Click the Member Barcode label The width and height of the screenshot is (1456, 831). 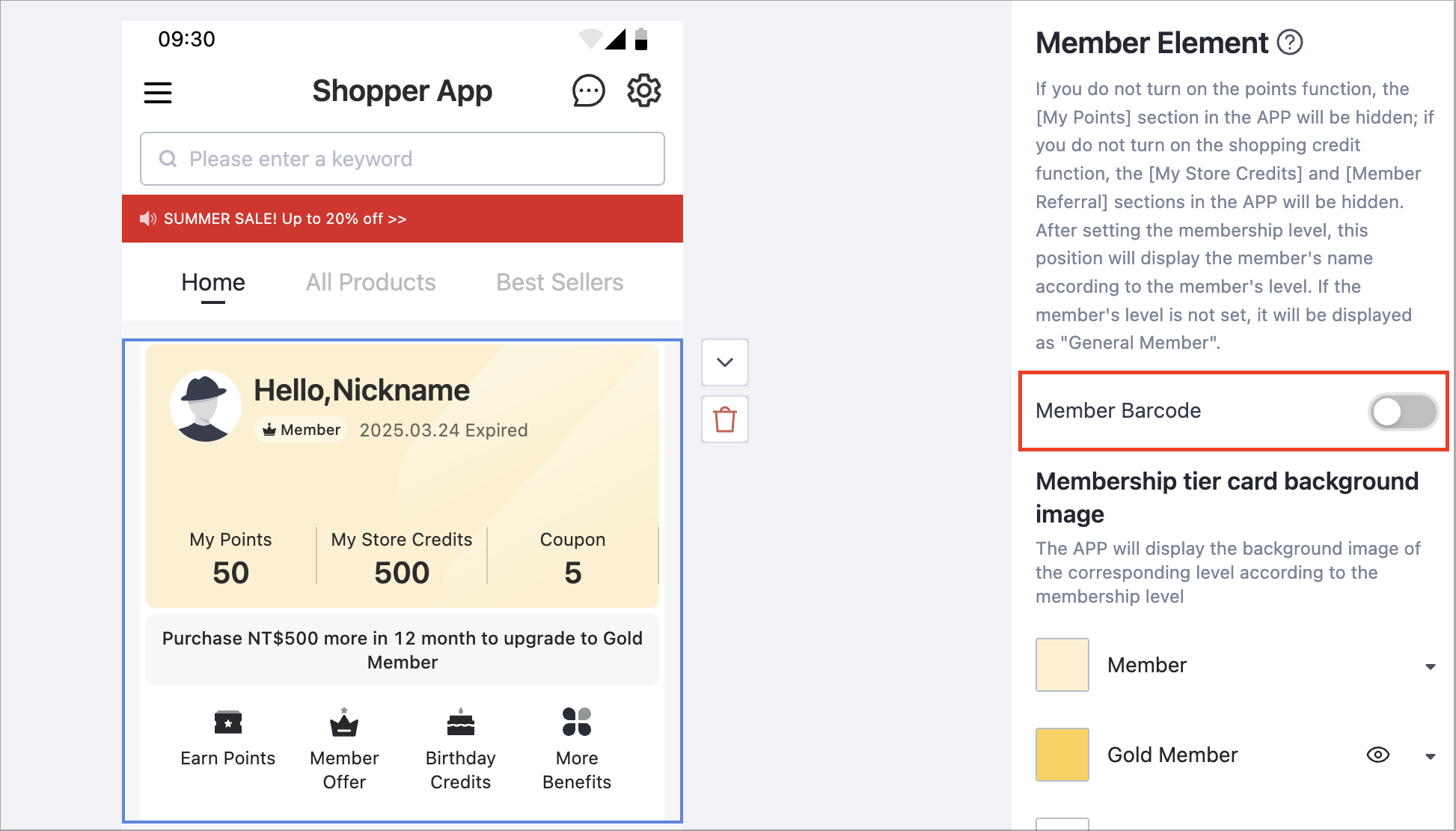click(x=1119, y=411)
